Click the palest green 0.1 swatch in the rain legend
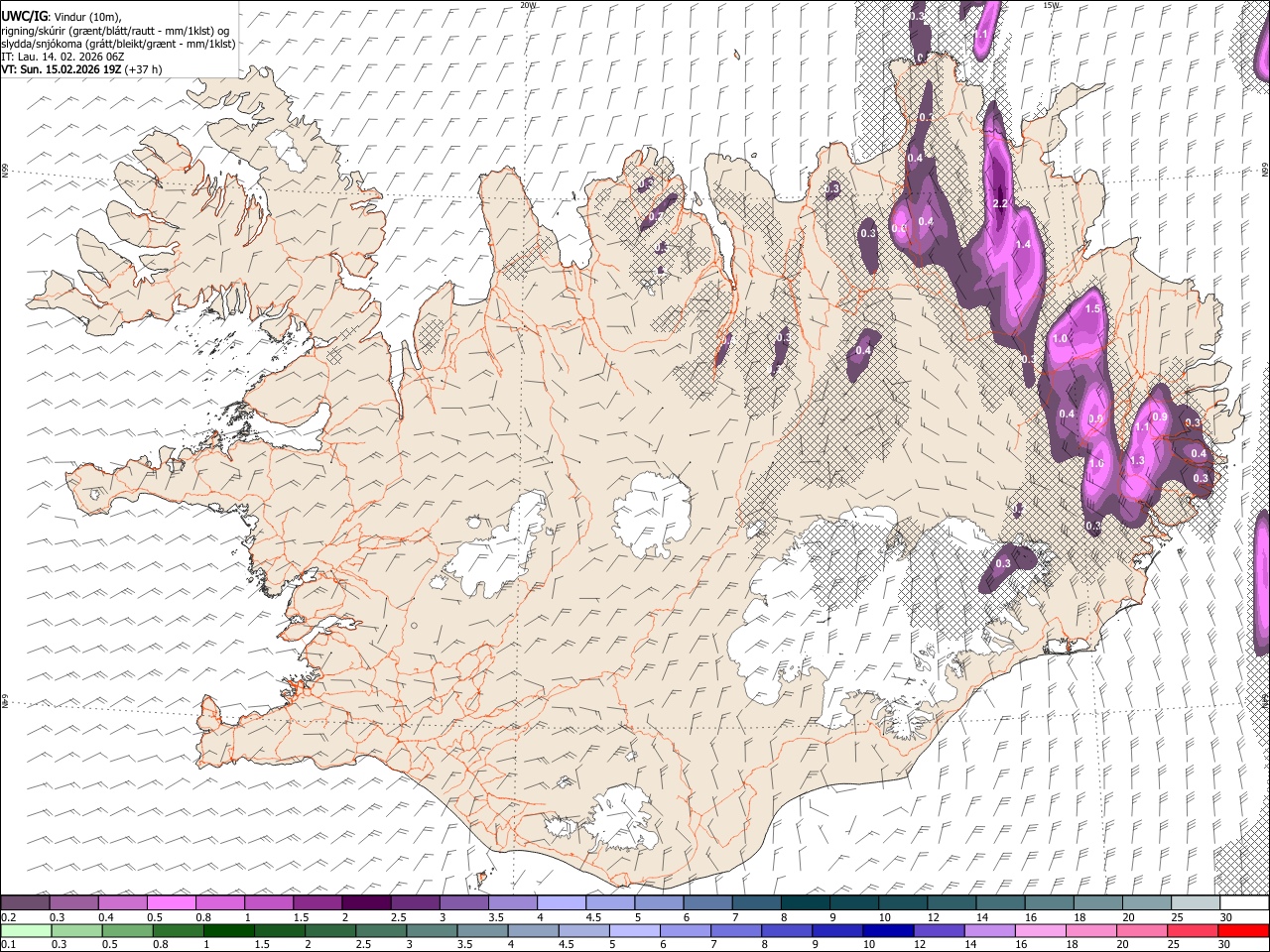Viewport: 1270px width, 952px height. (26, 931)
